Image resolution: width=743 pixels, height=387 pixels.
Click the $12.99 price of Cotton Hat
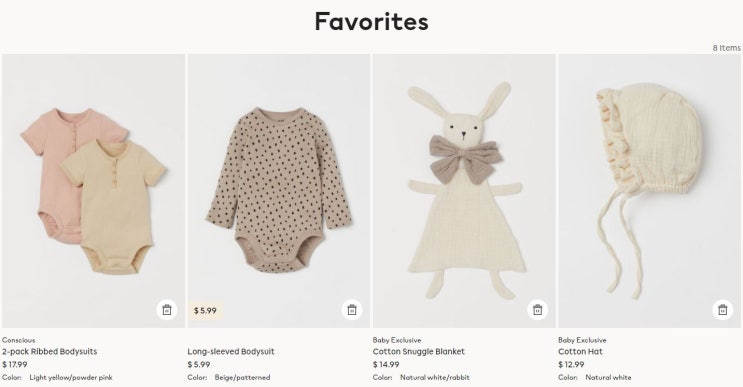571,365
